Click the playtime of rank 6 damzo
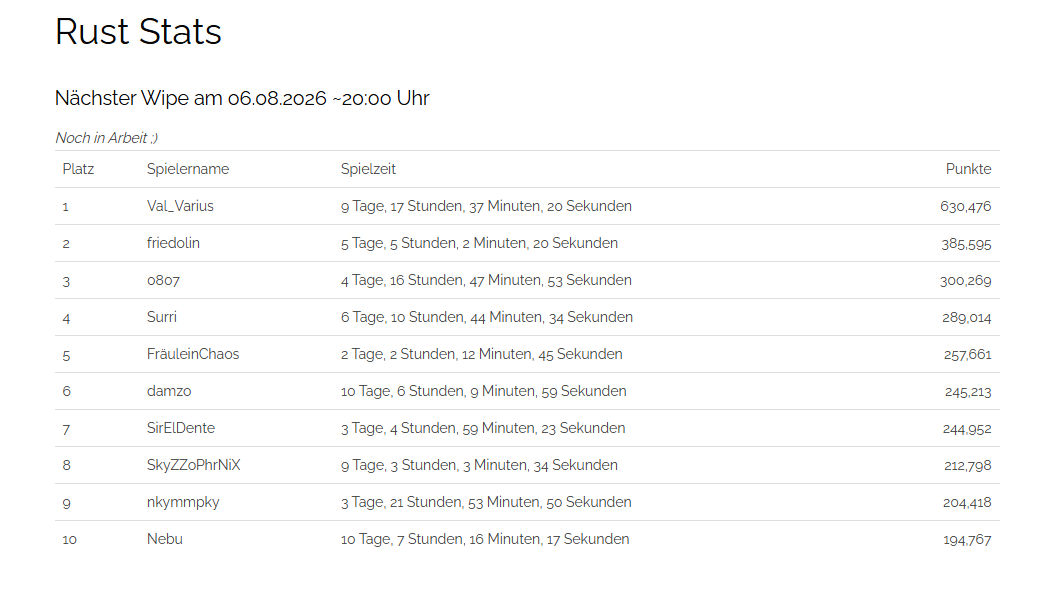The image size is (1063, 603). (x=483, y=391)
